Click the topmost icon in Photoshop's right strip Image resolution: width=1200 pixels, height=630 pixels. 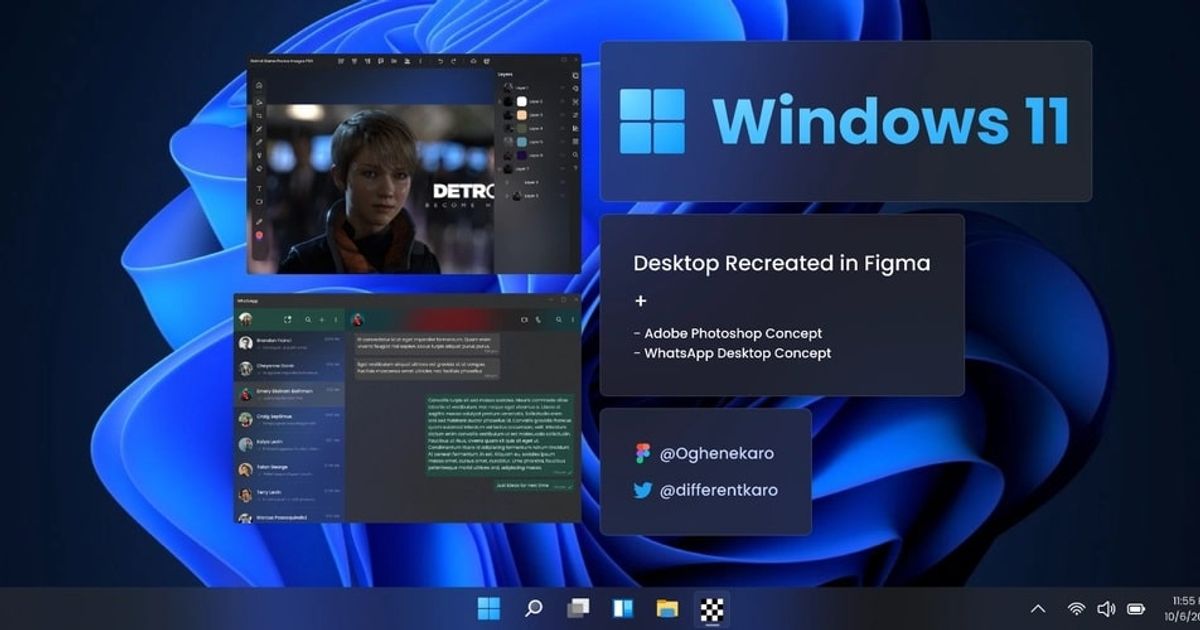[x=575, y=76]
